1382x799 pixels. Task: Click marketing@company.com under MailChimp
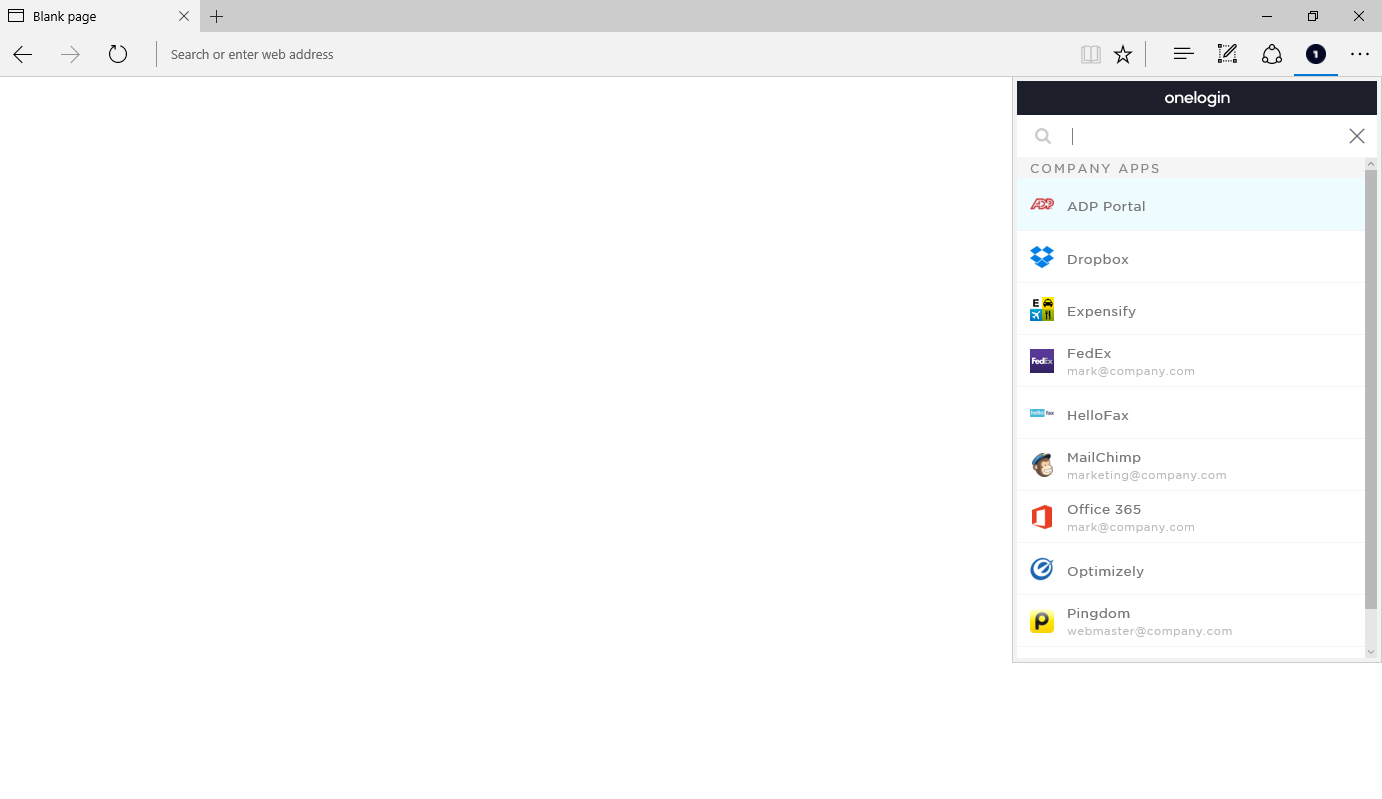click(1147, 475)
